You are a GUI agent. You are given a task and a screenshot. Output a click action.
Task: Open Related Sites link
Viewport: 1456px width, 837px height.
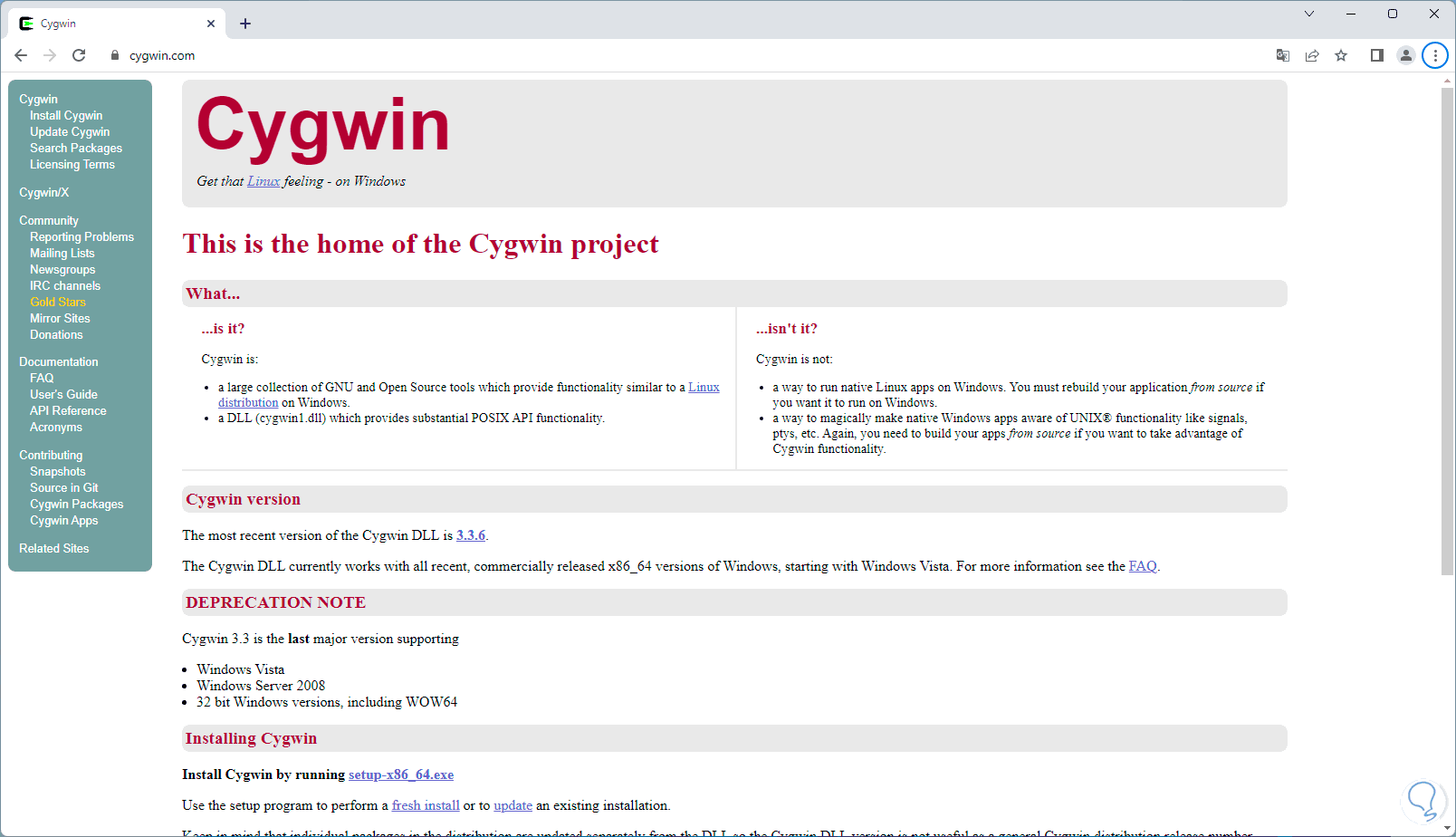54,549
